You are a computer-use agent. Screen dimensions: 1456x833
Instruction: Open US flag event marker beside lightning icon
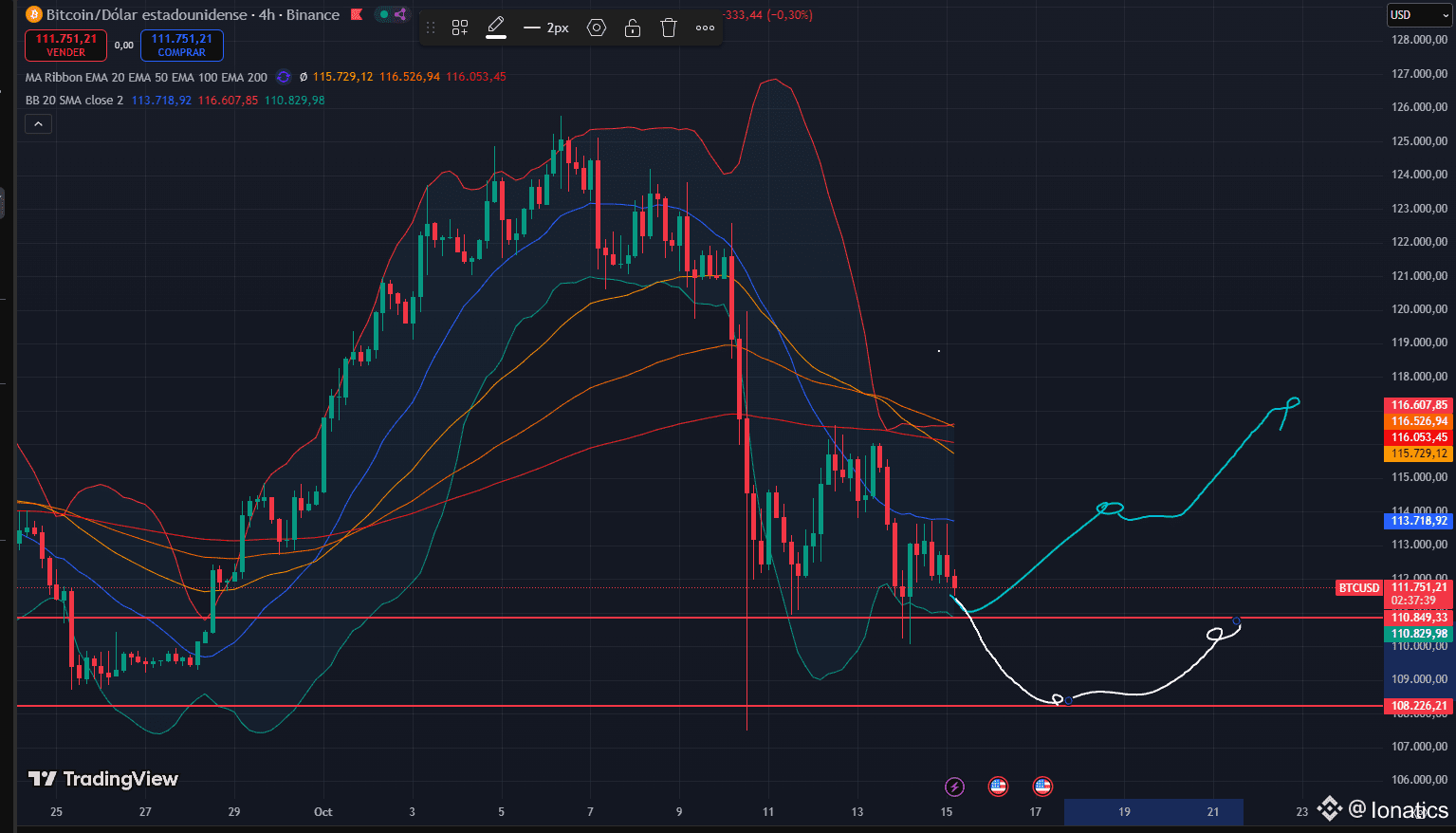997,786
